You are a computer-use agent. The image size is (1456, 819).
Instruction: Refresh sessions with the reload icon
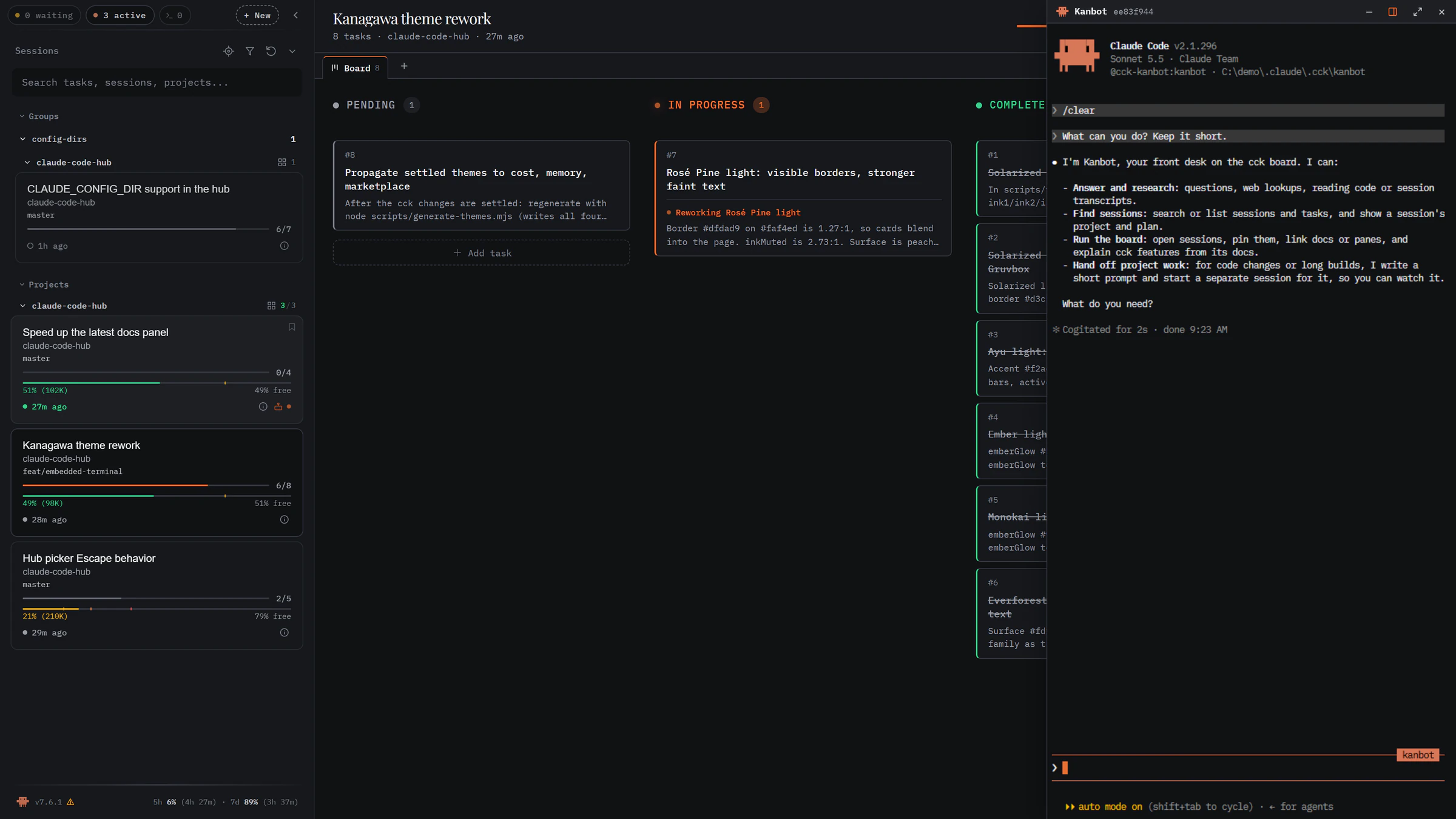point(271,51)
